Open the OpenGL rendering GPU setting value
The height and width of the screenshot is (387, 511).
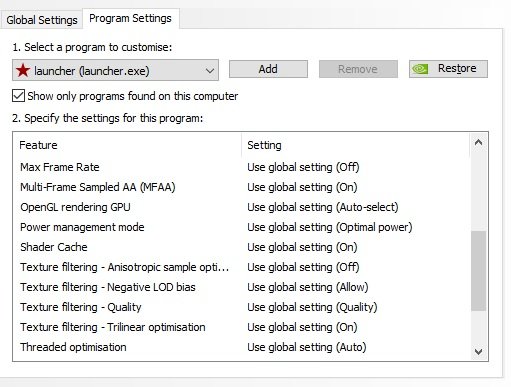tap(323, 207)
